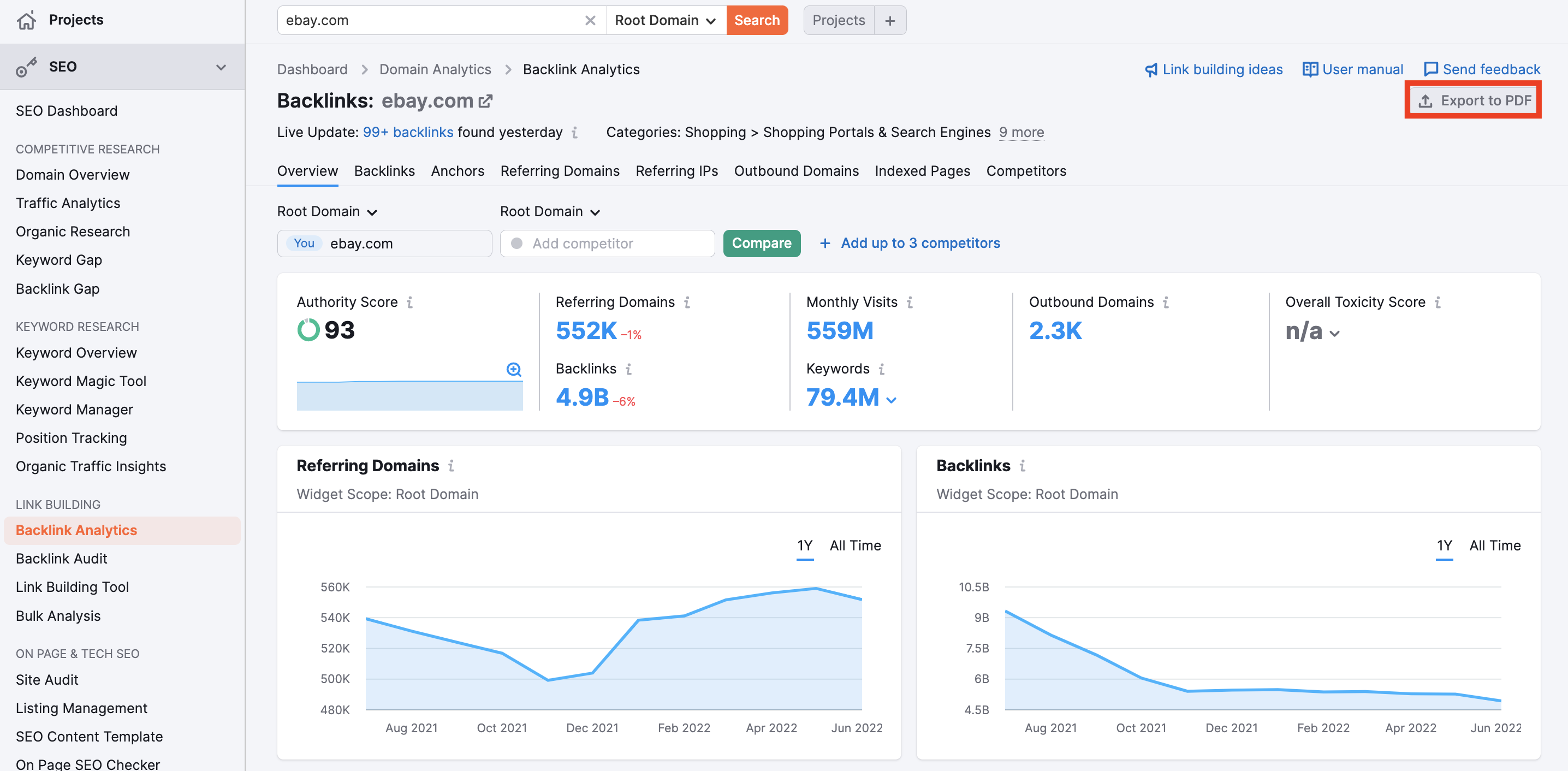Select 1Y range on Referring Domains chart
1568x771 pixels.
pos(805,546)
